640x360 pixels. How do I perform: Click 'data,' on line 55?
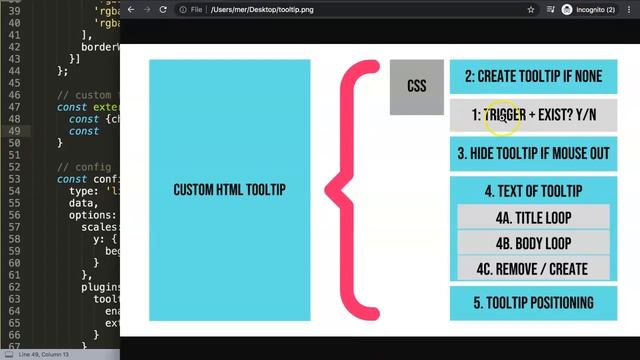(83, 203)
